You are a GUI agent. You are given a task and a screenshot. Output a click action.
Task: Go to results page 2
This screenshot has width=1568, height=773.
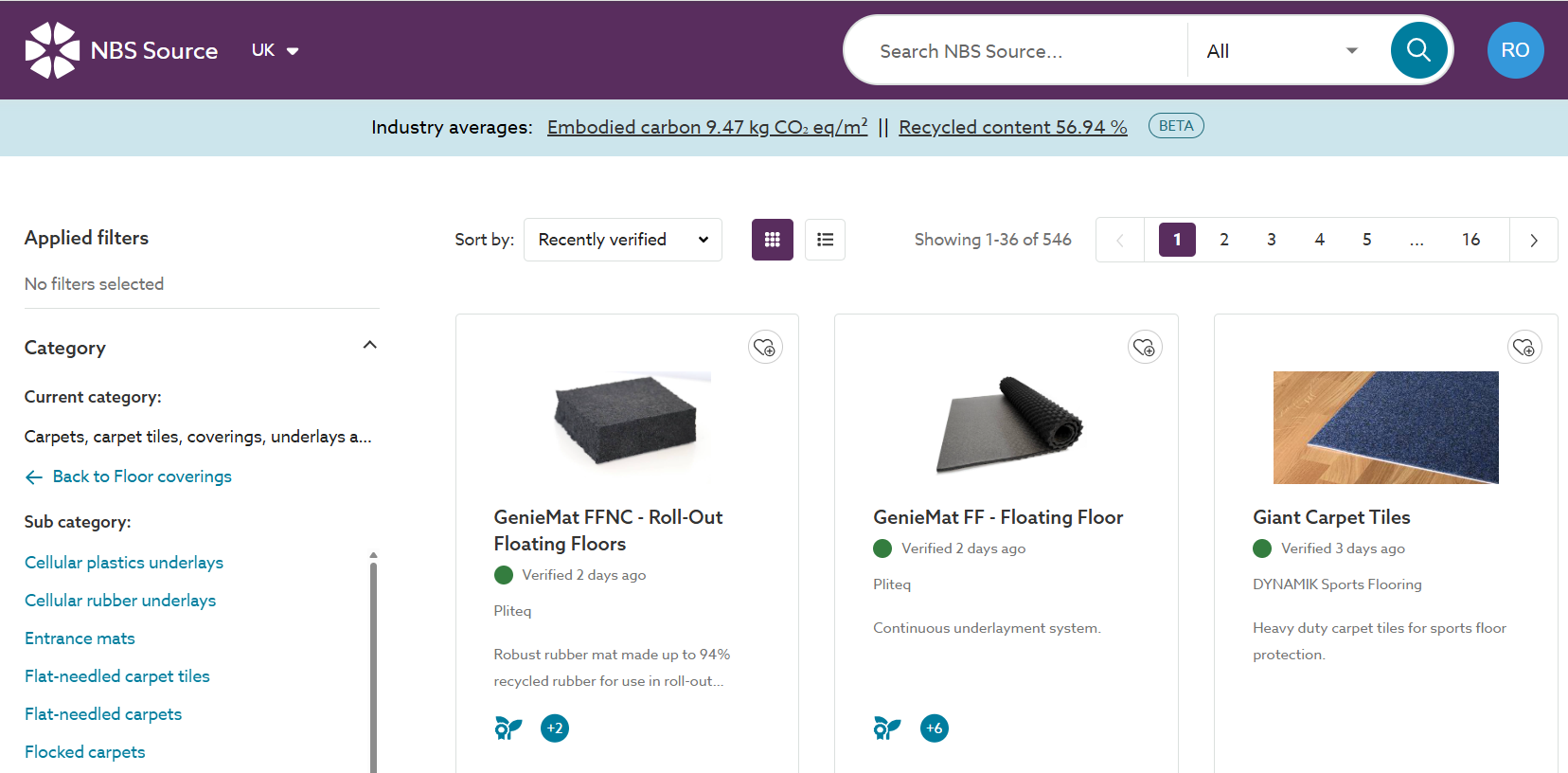1224,240
